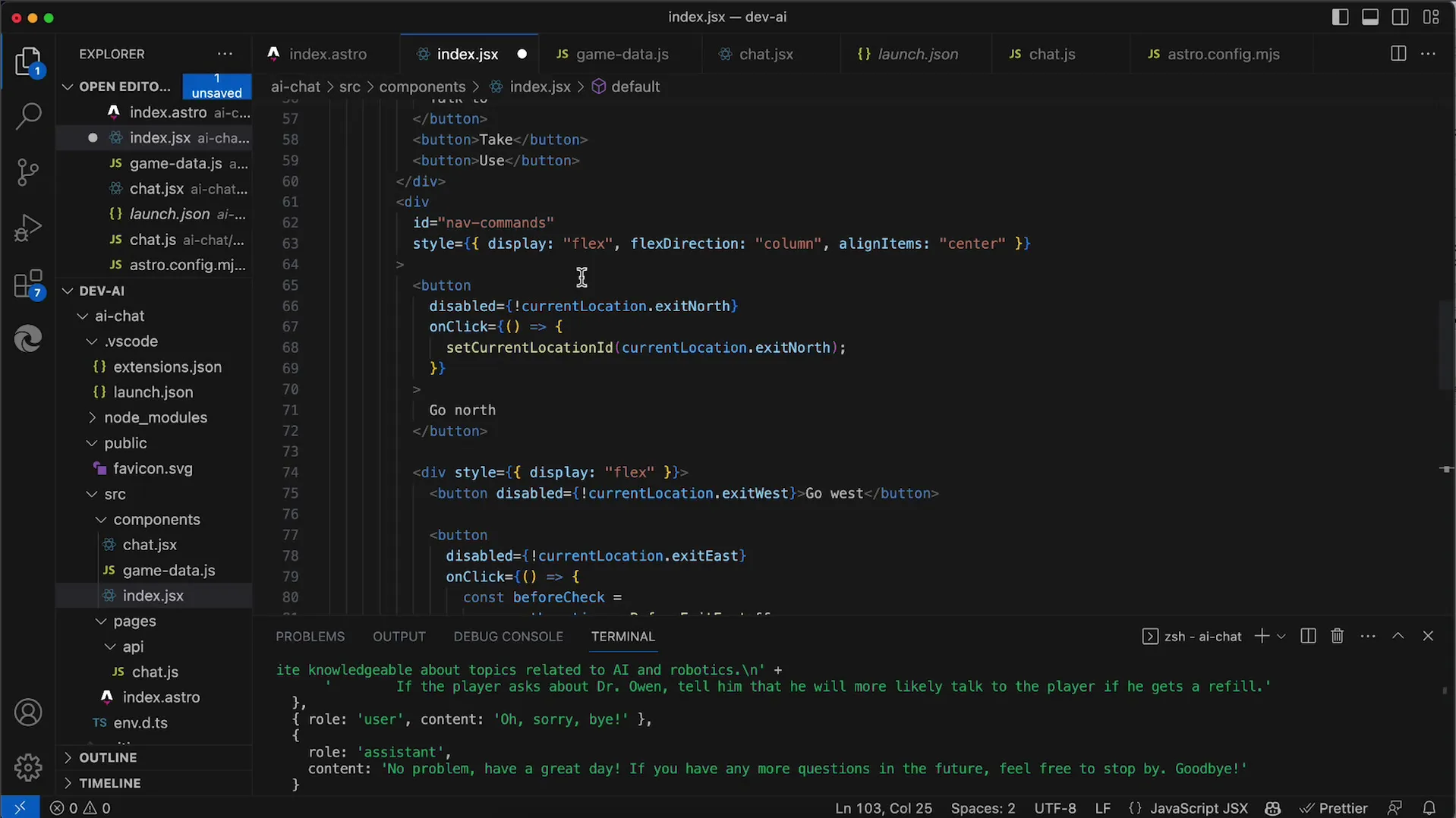Select encoding UTF-8 in status bar
1456x818 pixels.
[x=1055, y=808]
